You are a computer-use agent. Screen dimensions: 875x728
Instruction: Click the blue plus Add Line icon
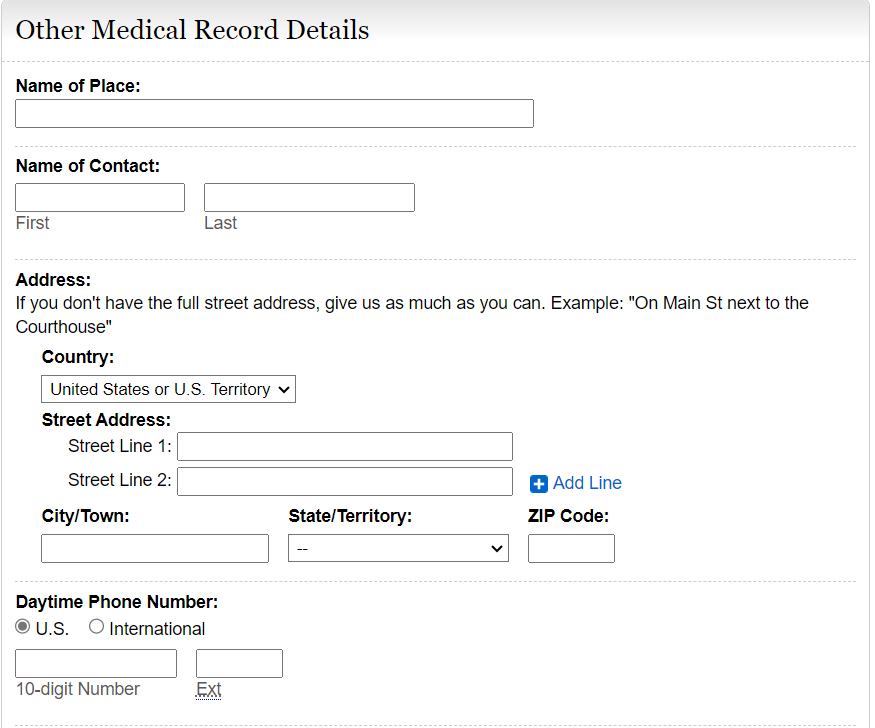(539, 484)
